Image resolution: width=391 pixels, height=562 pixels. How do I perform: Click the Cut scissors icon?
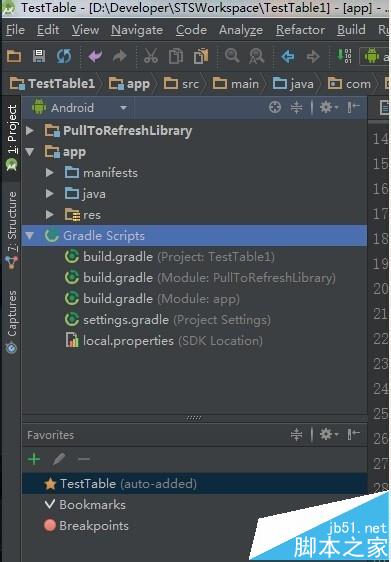pos(151,56)
